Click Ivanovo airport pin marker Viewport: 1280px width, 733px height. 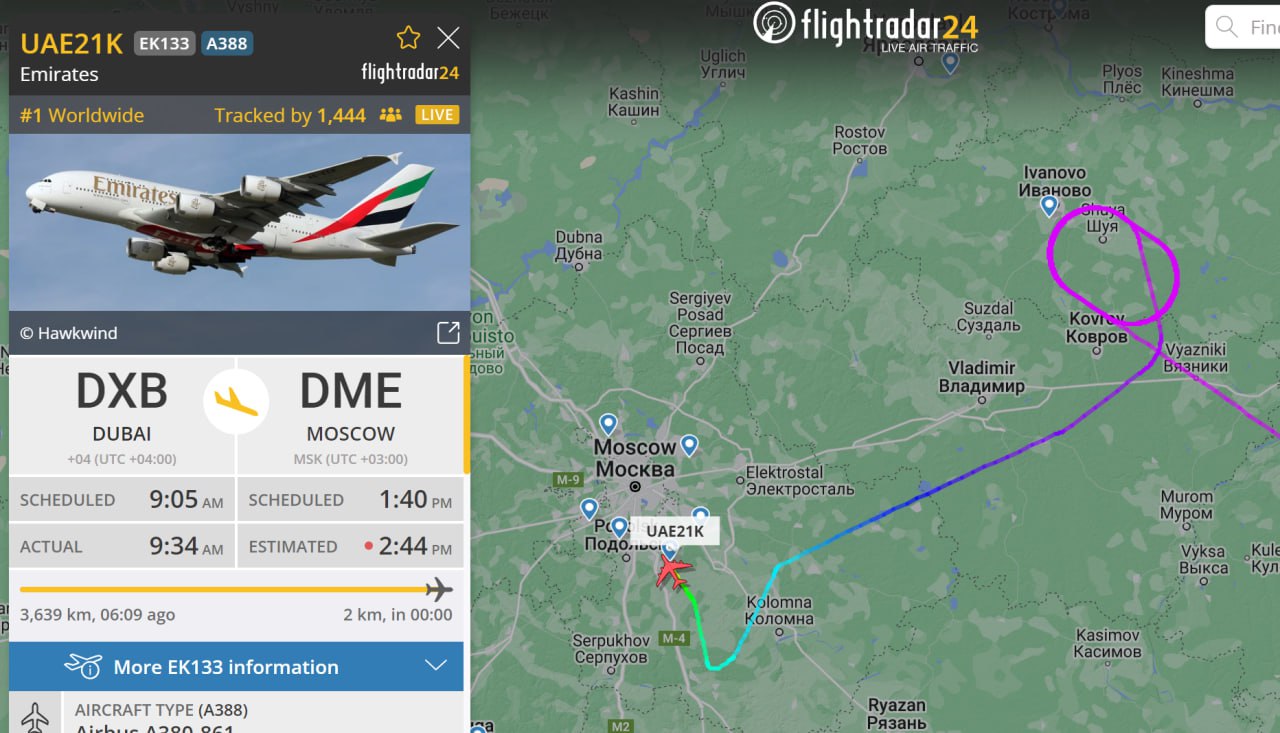click(x=1049, y=206)
